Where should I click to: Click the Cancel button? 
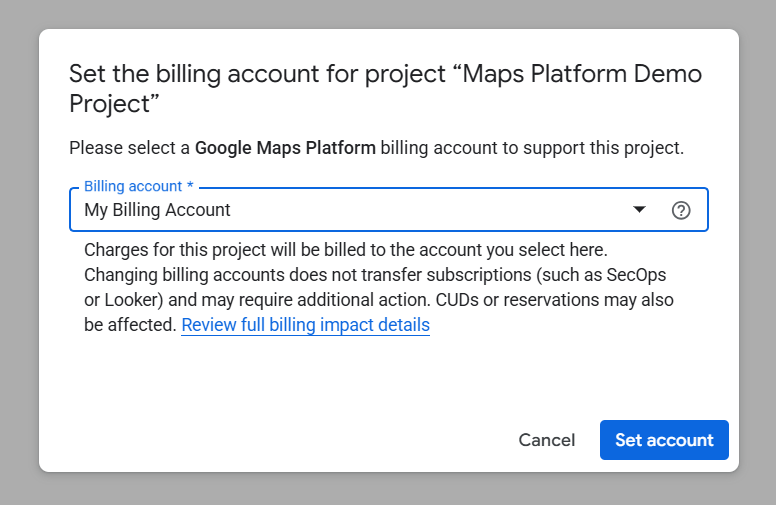[x=546, y=440]
